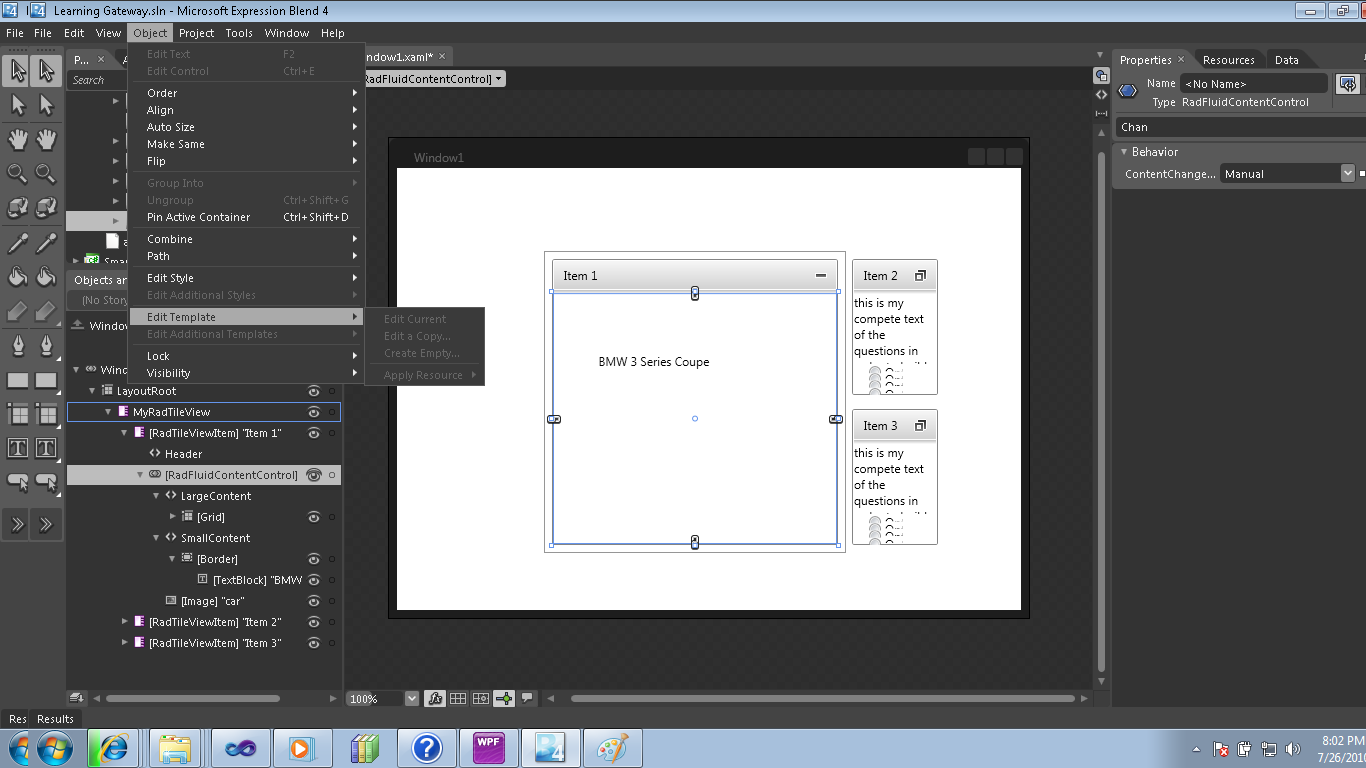Switch to the Resources tab

click(1228, 60)
